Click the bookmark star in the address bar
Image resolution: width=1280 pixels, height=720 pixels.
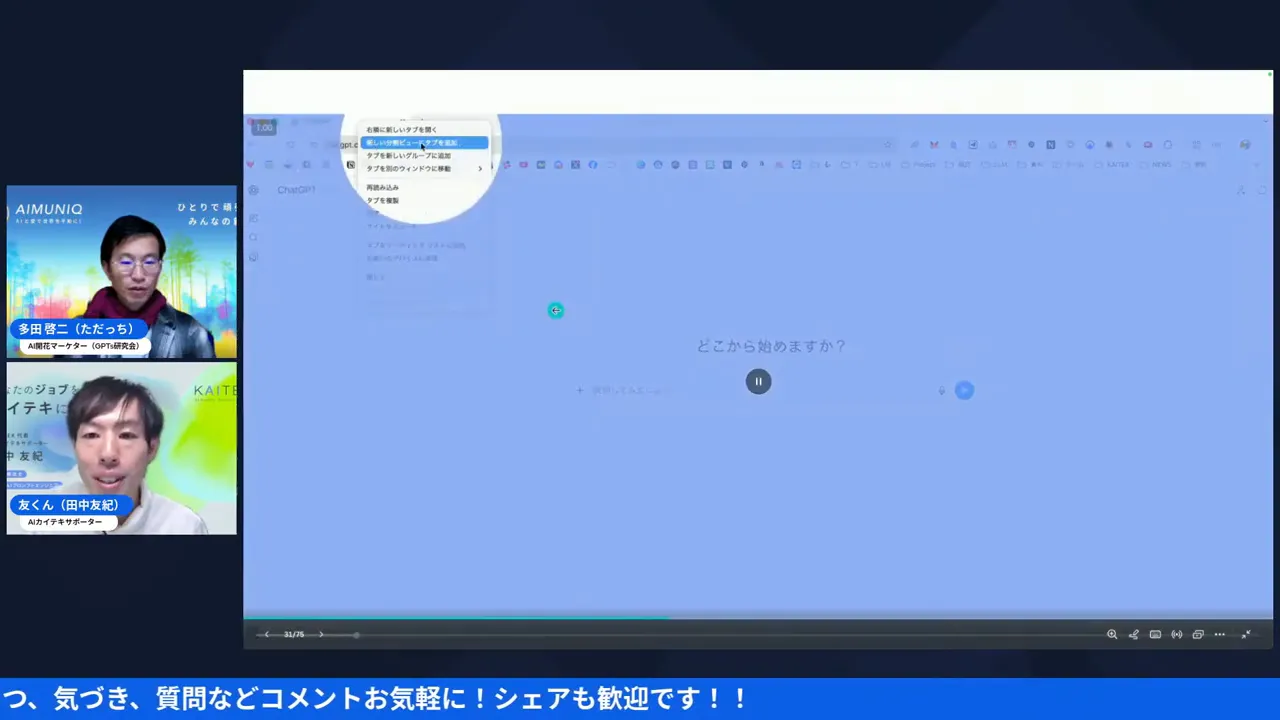[x=888, y=144]
